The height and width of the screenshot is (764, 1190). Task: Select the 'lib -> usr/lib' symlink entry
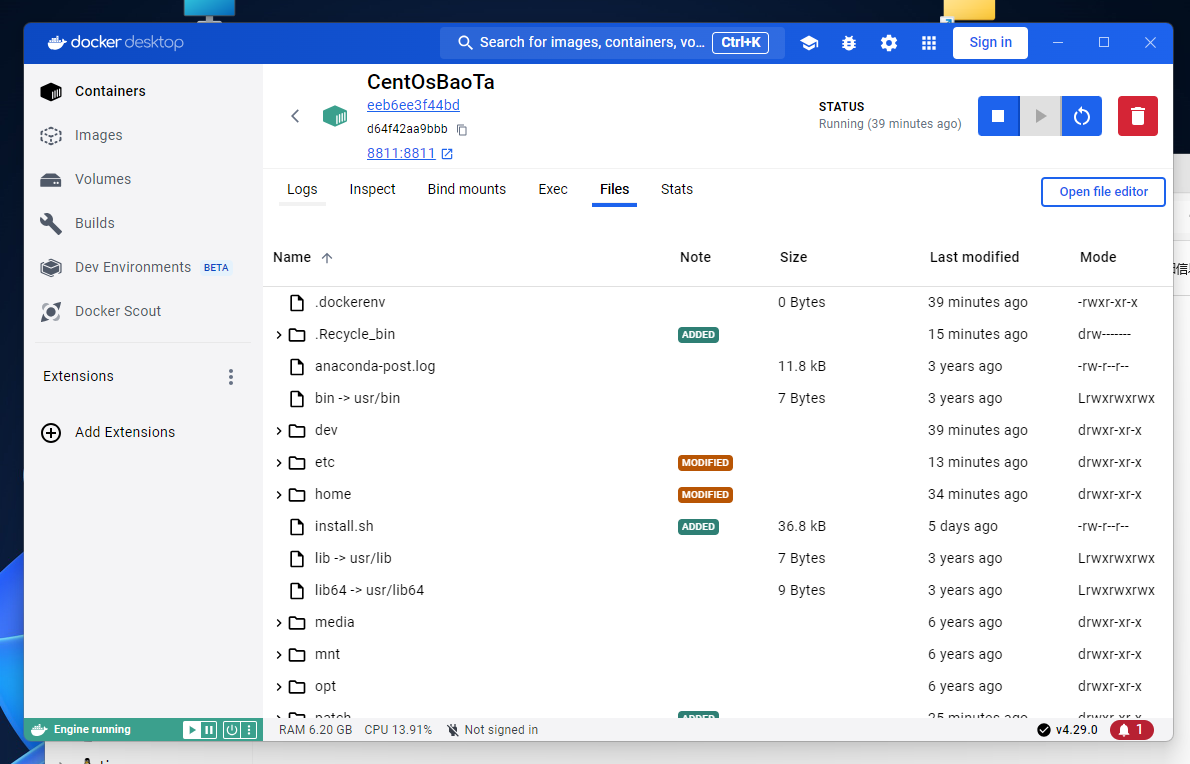pos(353,558)
